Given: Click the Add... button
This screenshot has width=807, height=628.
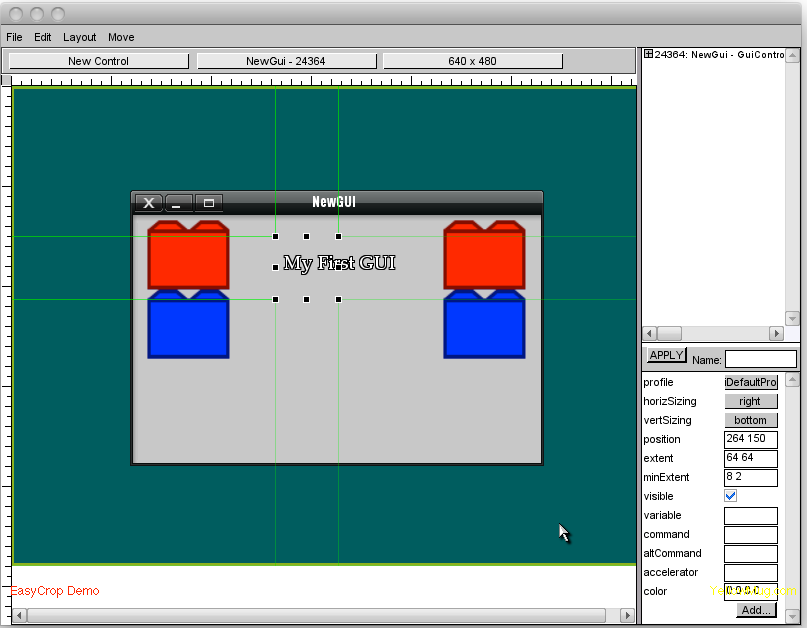Looking at the screenshot, I should (x=756, y=610).
